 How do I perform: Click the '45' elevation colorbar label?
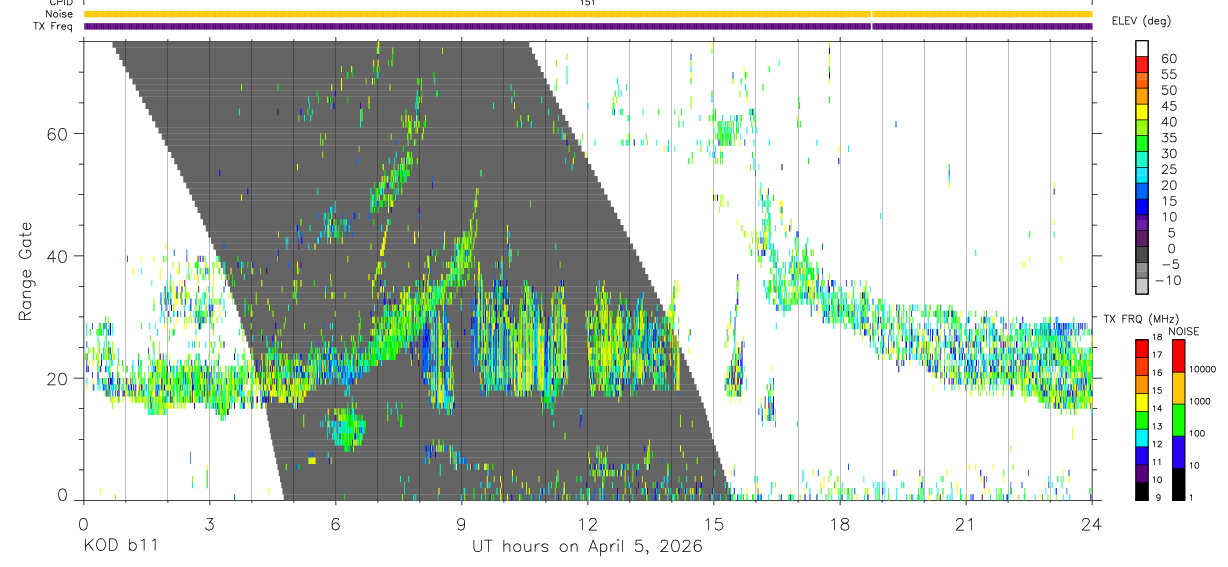tap(1167, 106)
